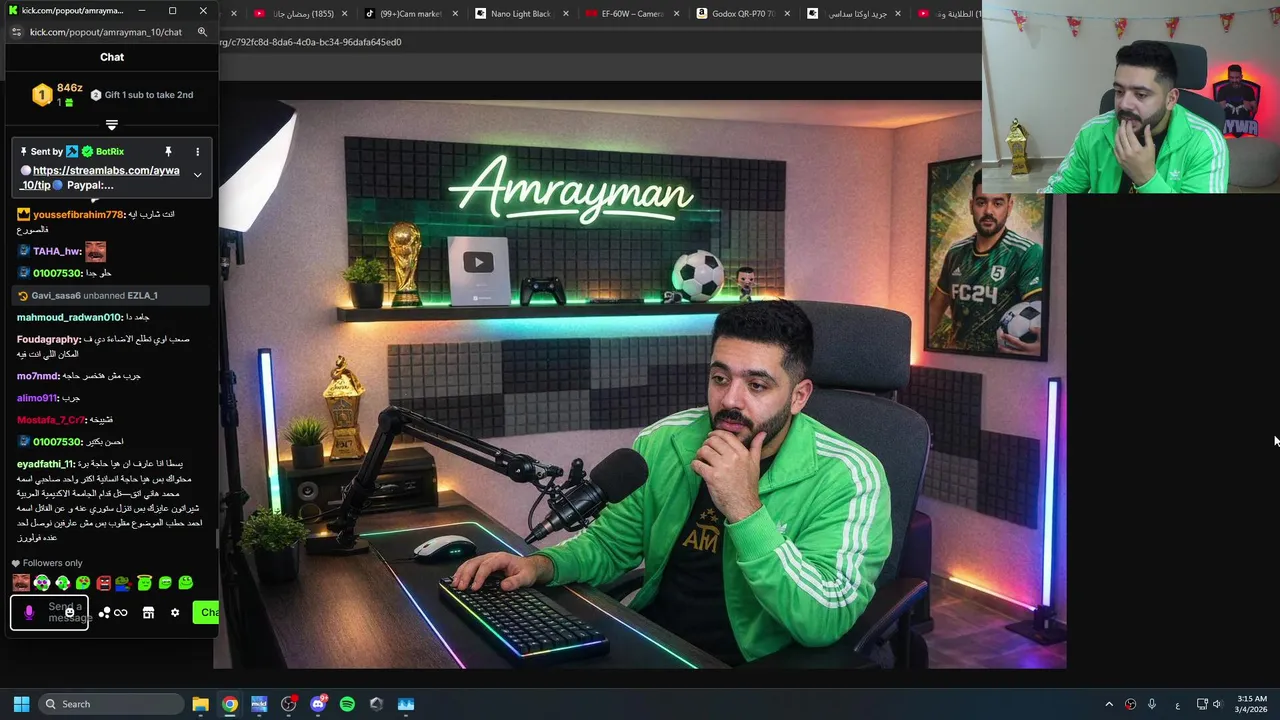The height and width of the screenshot is (720, 1280).
Task: Click username TAHA_hw in chat
Action: click(x=56, y=252)
